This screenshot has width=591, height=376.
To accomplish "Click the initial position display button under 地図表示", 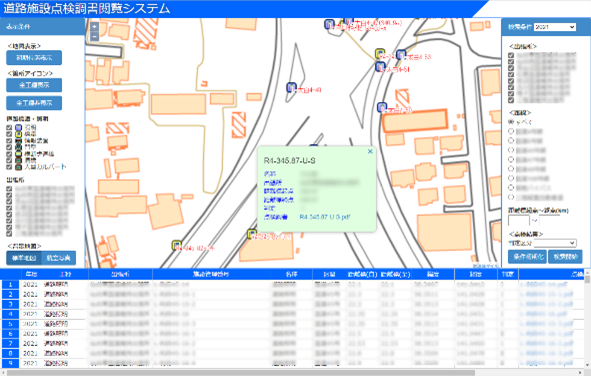I will [x=34, y=58].
